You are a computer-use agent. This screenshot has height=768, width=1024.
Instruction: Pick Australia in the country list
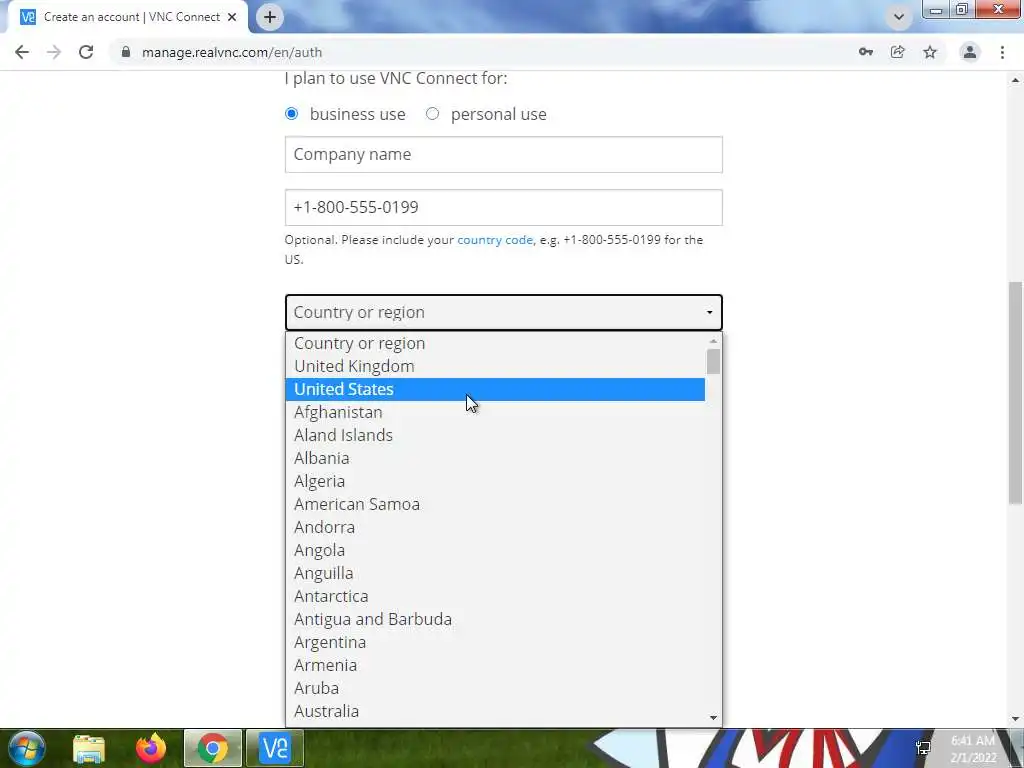tap(495, 711)
